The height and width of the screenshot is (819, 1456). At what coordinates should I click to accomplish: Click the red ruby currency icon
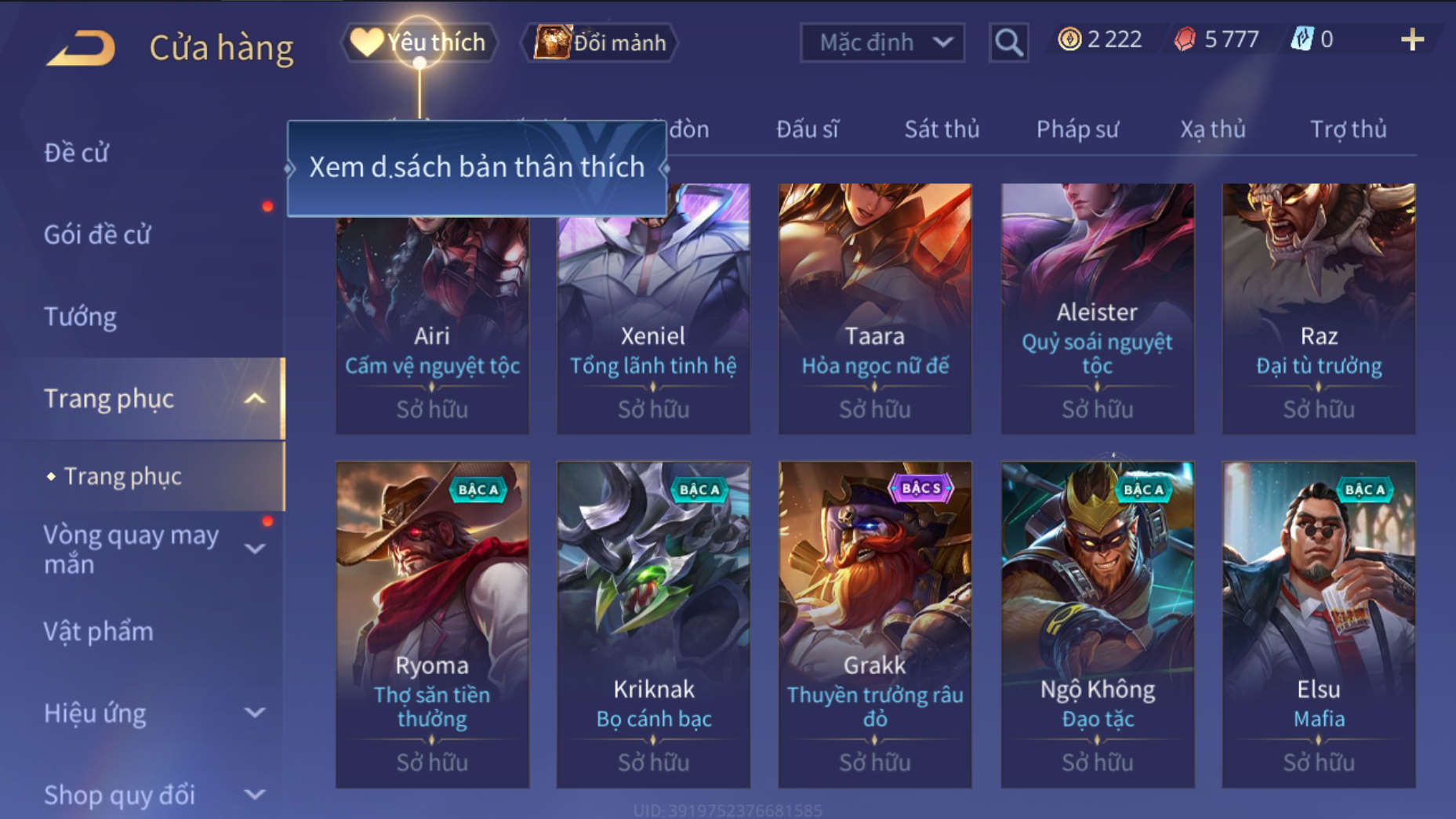click(x=1185, y=39)
